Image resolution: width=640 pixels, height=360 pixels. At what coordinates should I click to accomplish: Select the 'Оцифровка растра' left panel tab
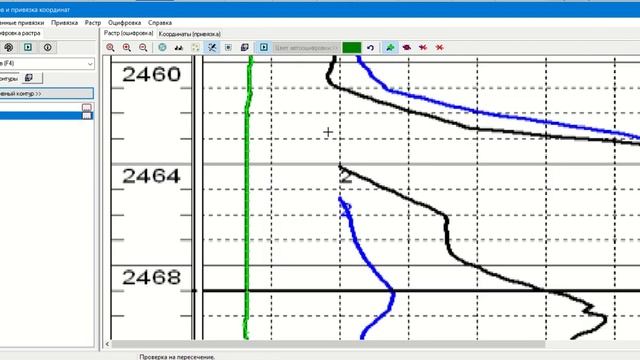[x=20, y=33]
